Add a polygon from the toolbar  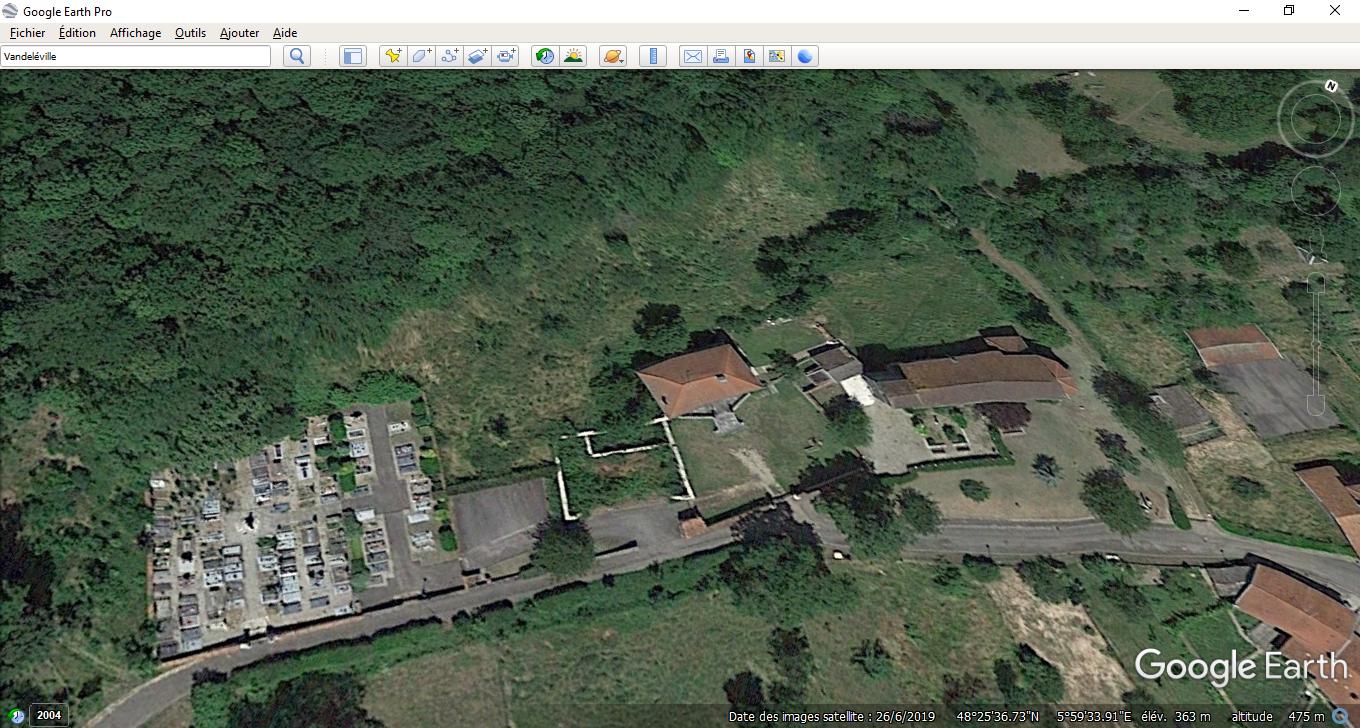(x=421, y=56)
